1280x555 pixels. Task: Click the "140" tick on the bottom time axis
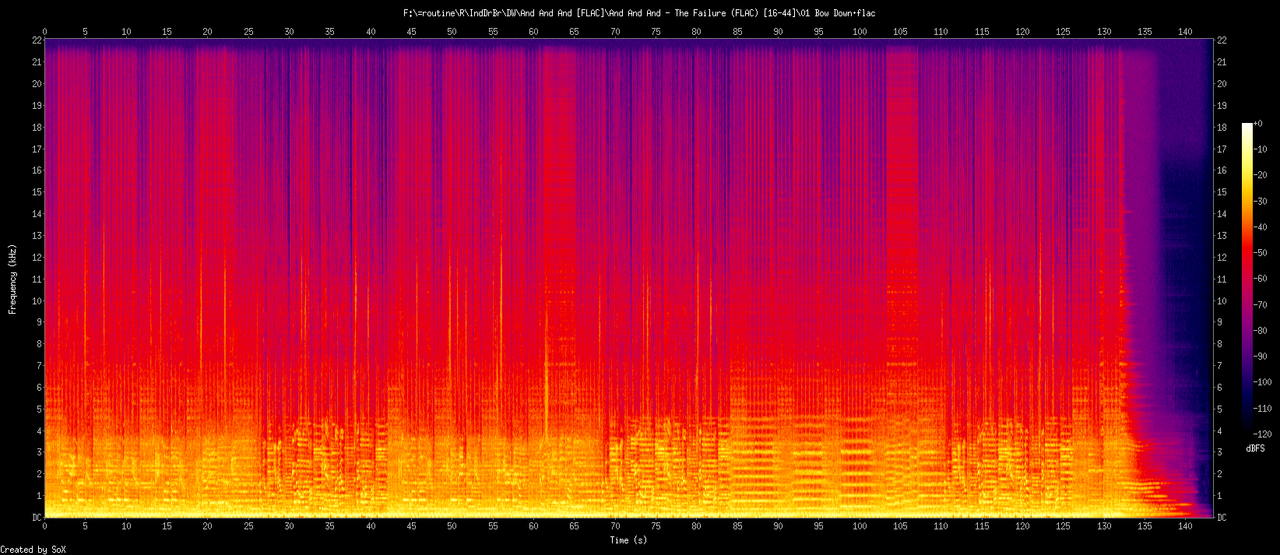[1185, 528]
